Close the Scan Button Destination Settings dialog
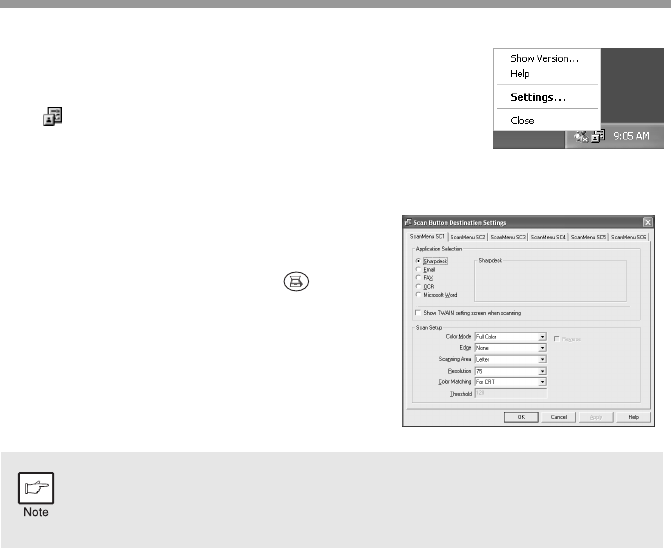The width and height of the screenshot is (671, 548). (x=647, y=222)
